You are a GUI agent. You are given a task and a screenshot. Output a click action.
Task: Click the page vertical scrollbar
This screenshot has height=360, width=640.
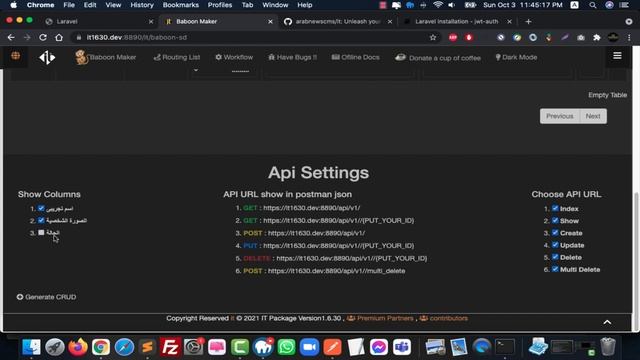[636, 261]
